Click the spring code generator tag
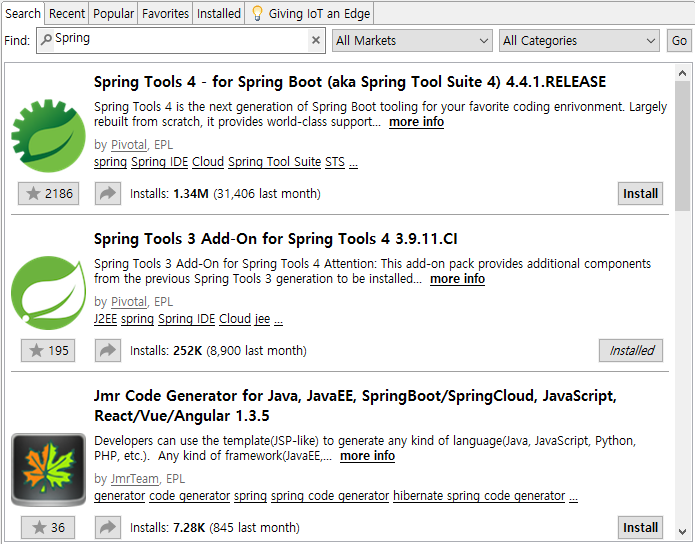The image size is (695, 544). coord(330,496)
